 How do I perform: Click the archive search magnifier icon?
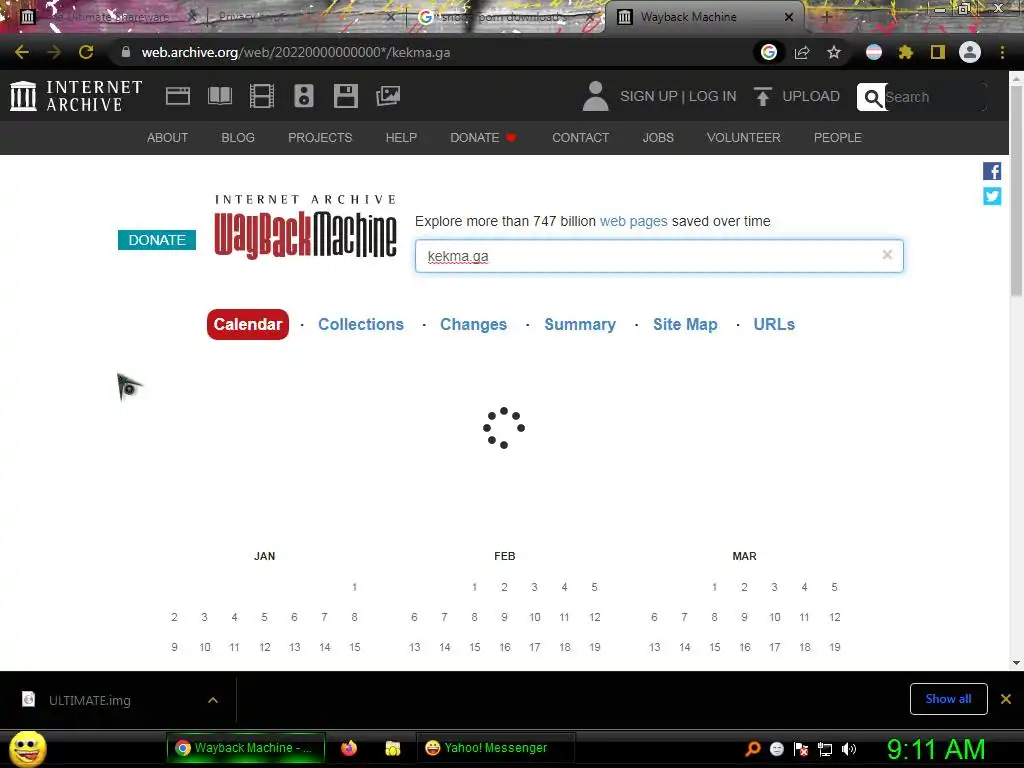[x=872, y=97]
